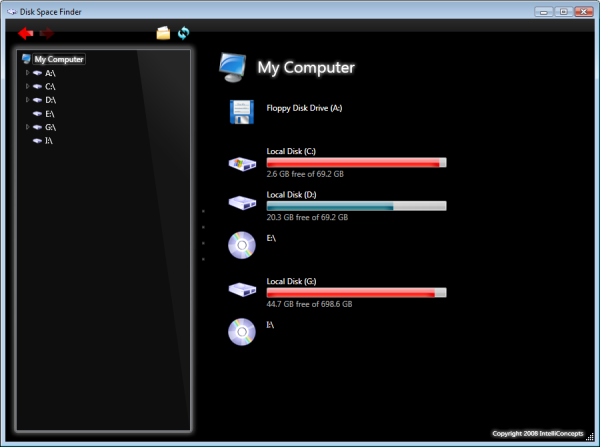This screenshot has width=600, height=447.
Task: Click the red usage bar for Local Disk (G:)
Action: coord(356,293)
